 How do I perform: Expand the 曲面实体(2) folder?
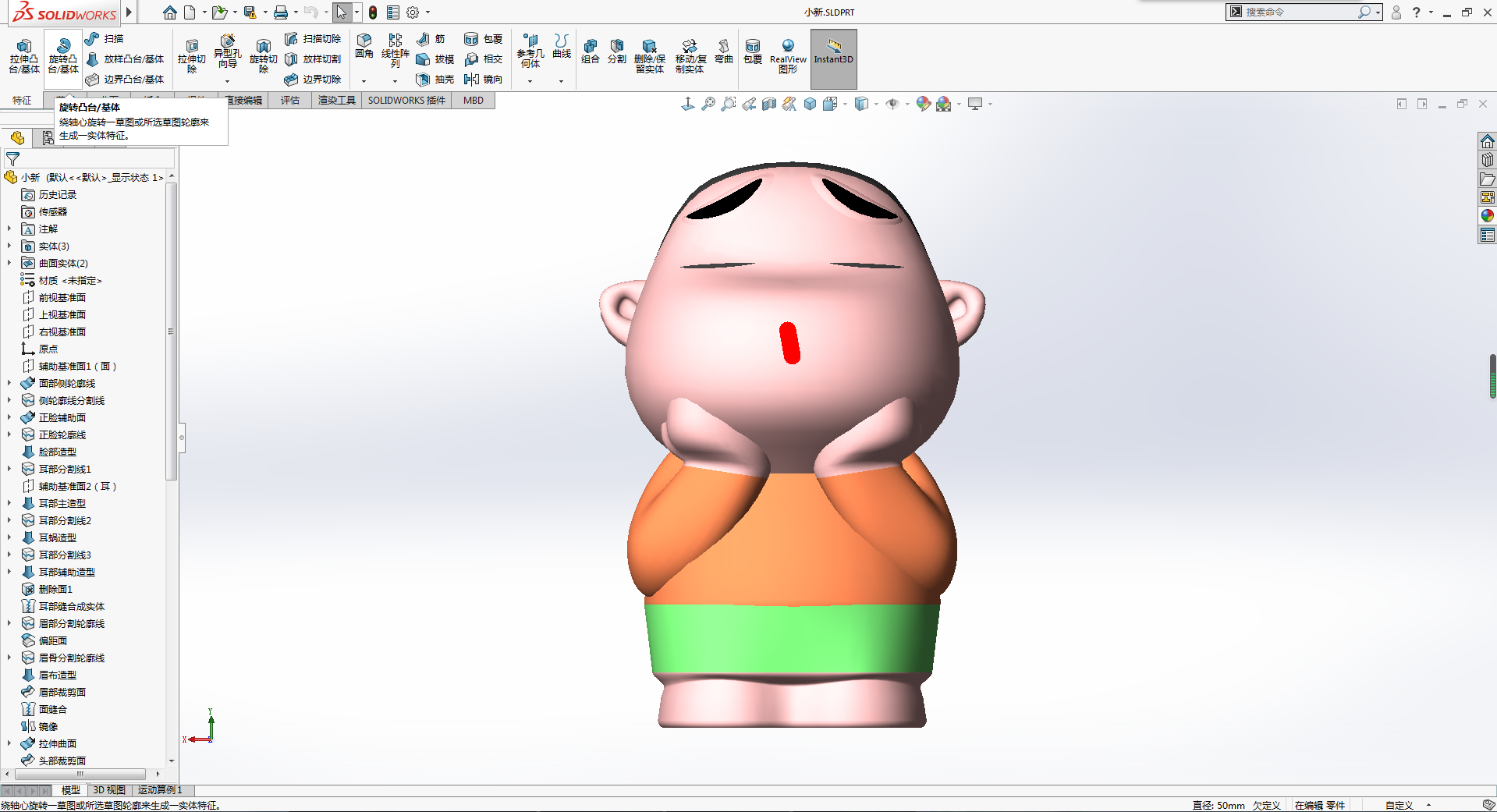click(9, 264)
